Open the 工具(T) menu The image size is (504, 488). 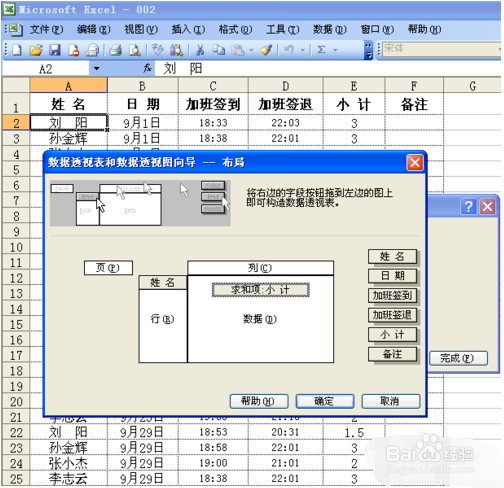283,30
